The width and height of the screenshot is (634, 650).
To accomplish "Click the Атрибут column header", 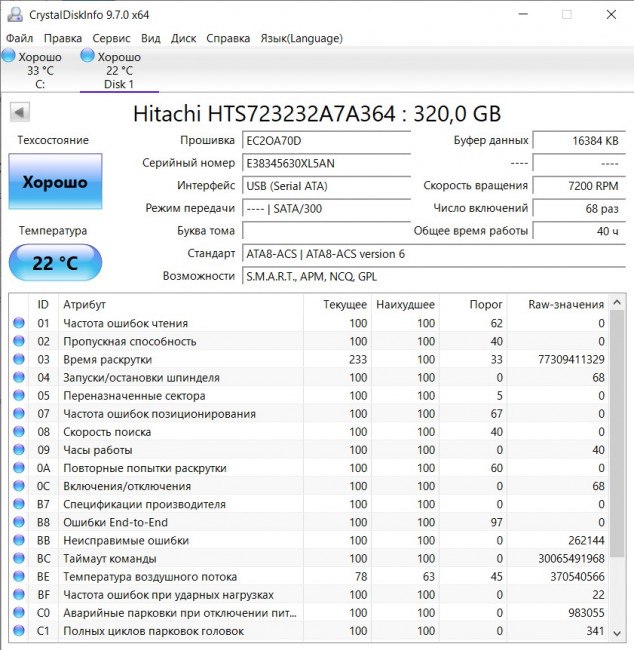I will pyautogui.click(x=181, y=304).
